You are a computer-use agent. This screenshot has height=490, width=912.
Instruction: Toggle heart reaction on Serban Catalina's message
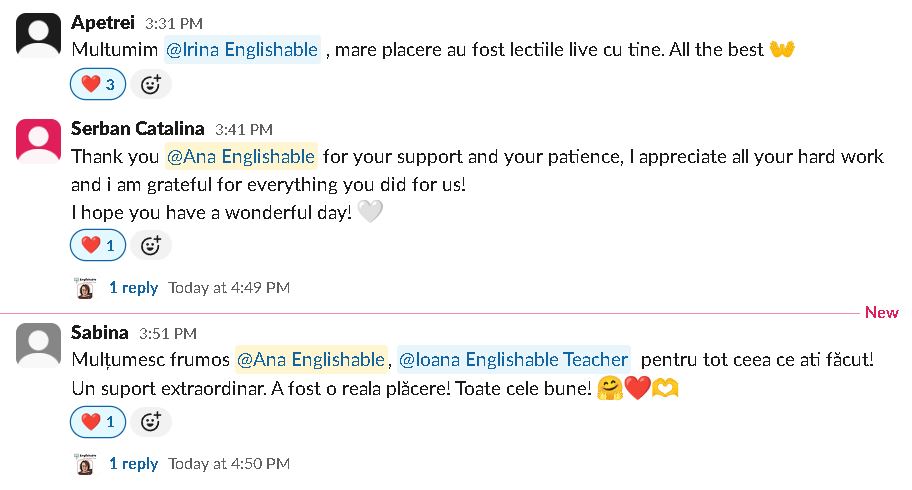(x=98, y=245)
